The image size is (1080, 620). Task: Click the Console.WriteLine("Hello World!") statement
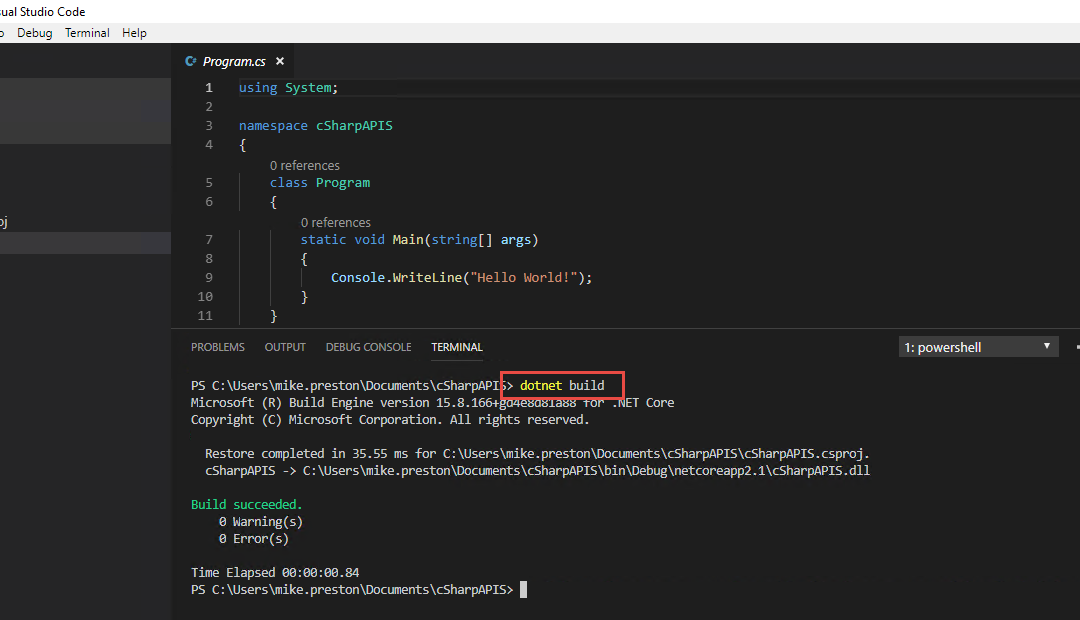point(461,278)
